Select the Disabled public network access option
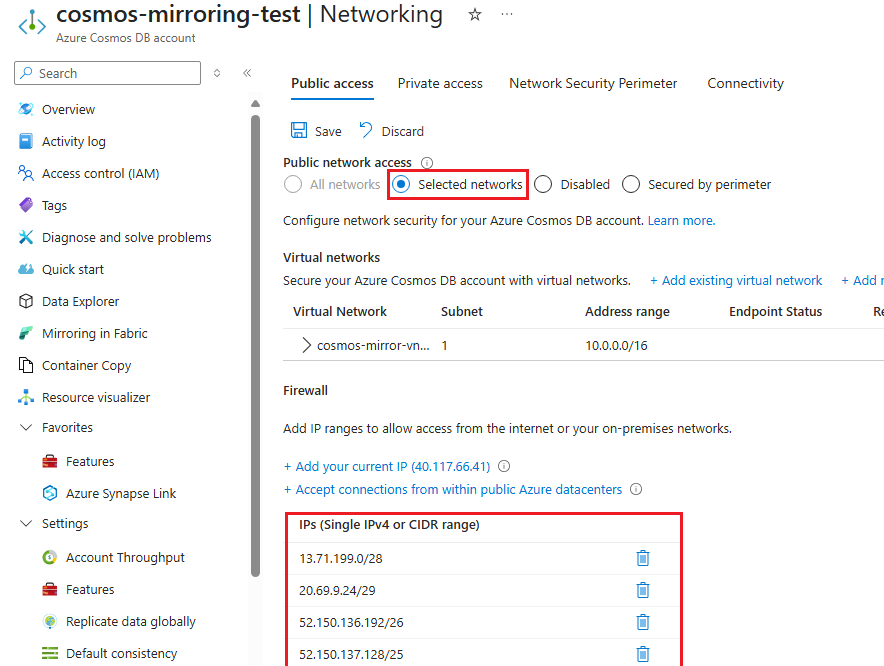884x666 pixels. (x=544, y=184)
